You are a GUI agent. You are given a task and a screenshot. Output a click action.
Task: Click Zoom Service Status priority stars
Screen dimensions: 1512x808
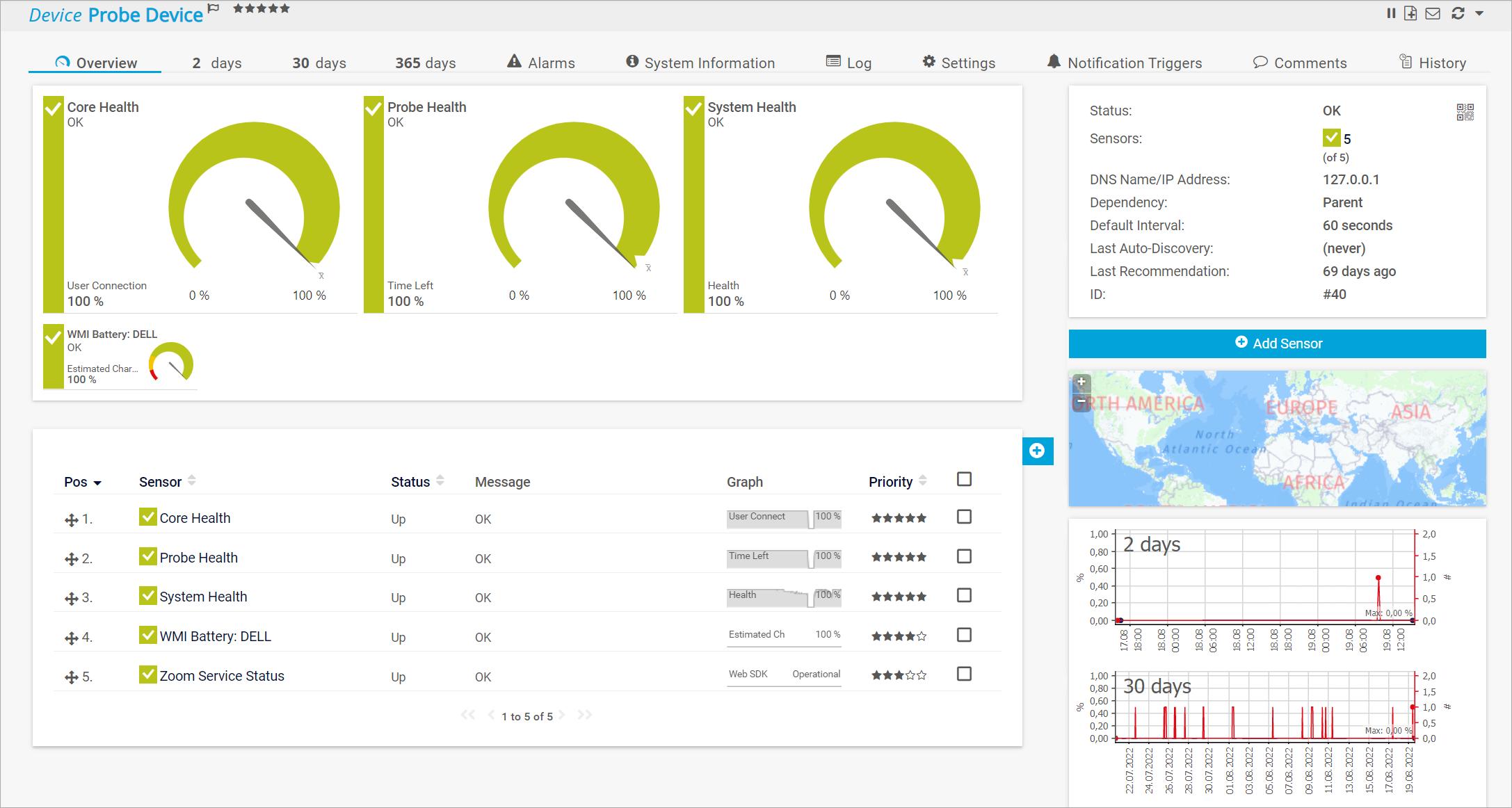(899, 675)
